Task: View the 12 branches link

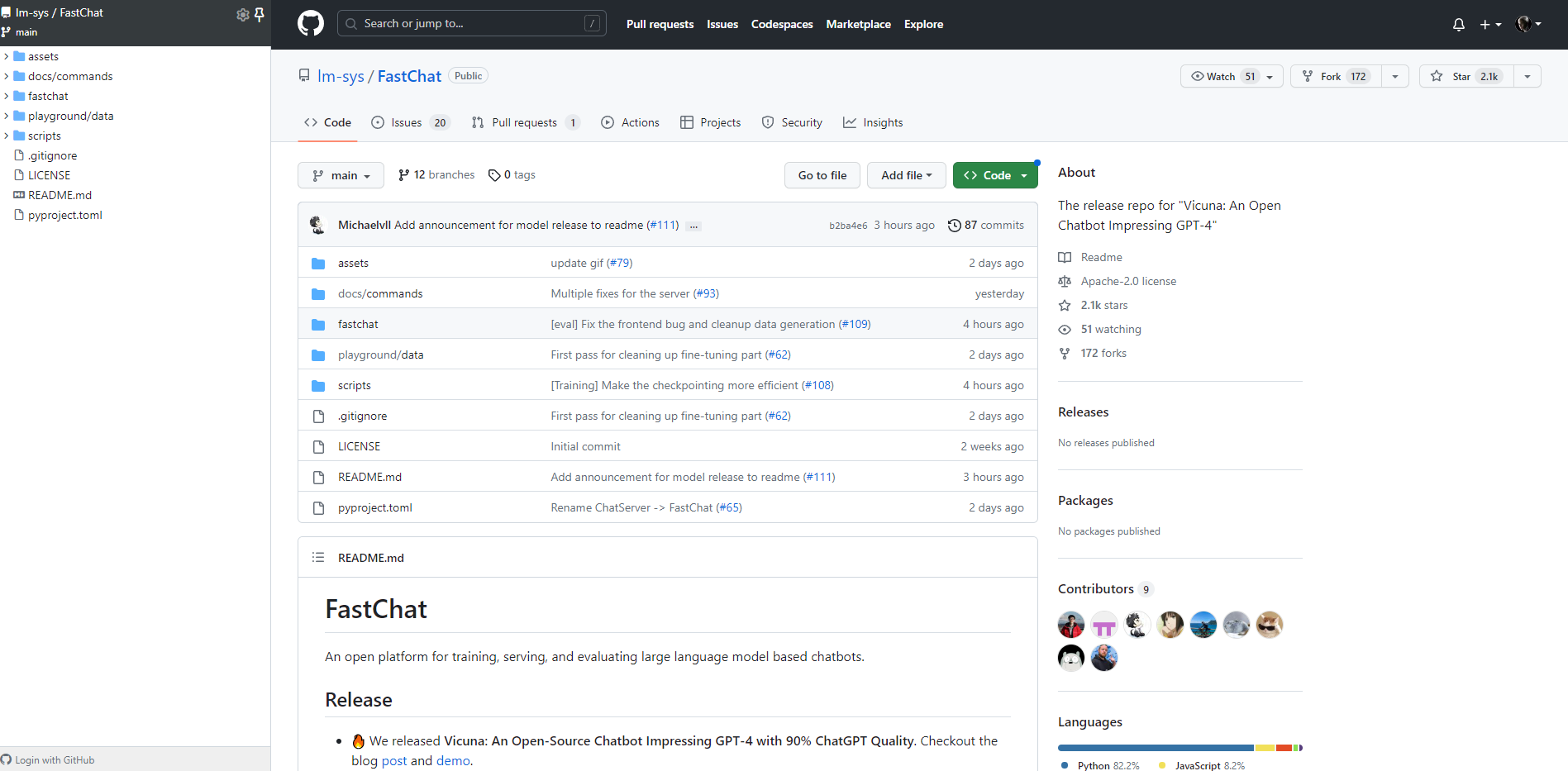Action: [436, 175]
